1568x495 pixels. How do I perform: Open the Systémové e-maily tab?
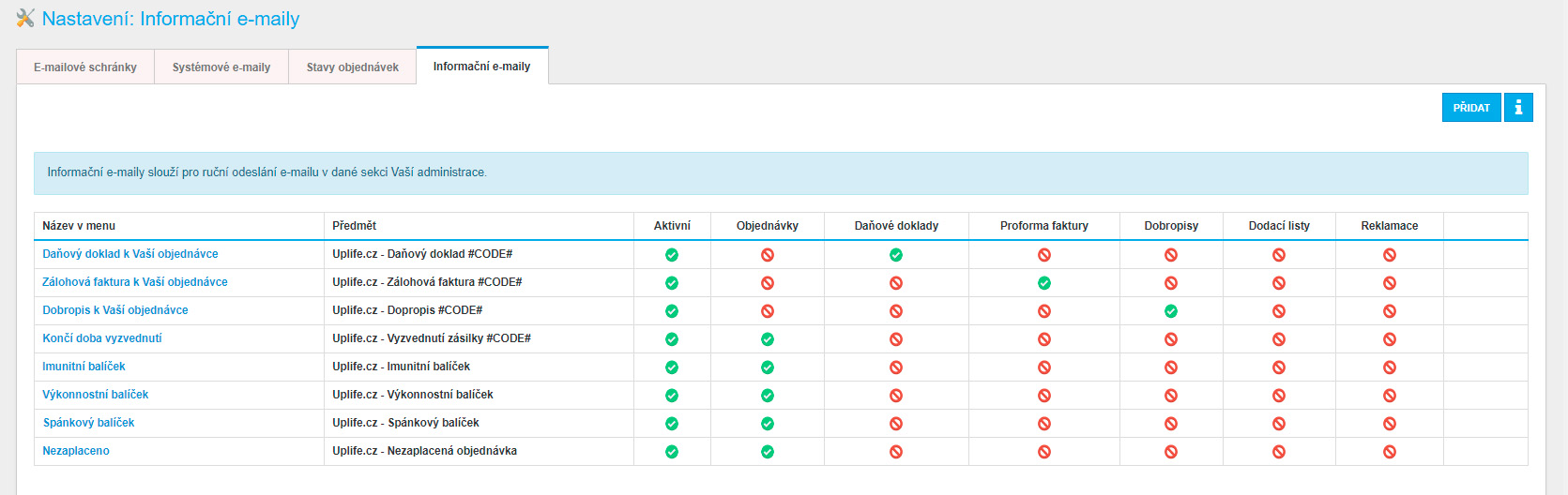click(x=221, y=67)
